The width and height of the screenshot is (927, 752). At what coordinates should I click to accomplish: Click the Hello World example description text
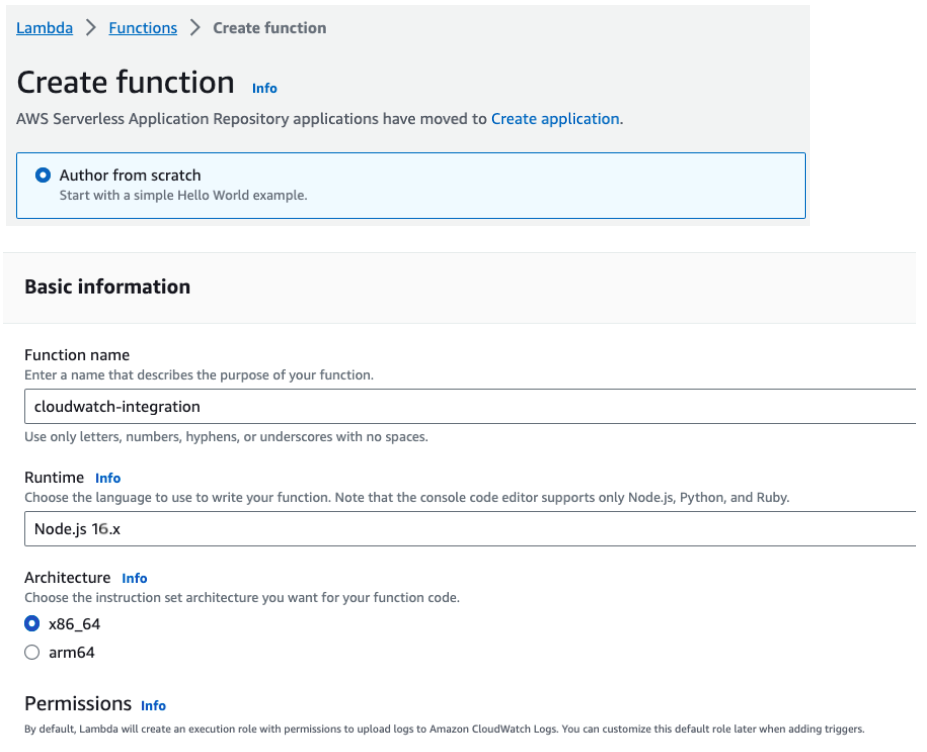pyautogui.click(x=183, y=195)
